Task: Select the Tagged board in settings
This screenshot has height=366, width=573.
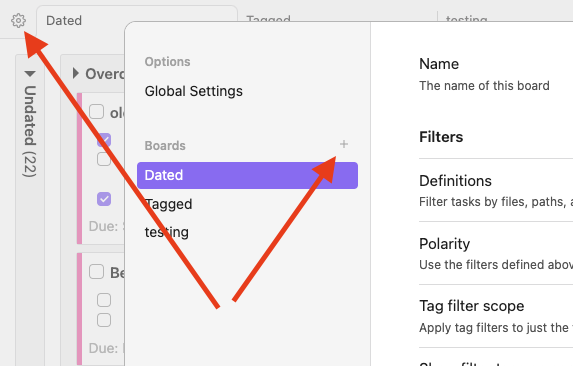Action: pos(168,204)
